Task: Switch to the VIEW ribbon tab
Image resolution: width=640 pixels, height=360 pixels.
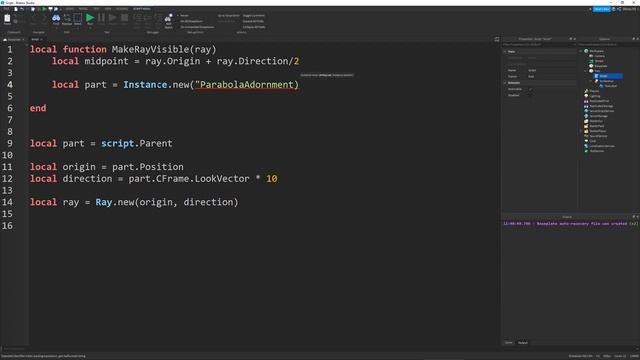Action: click(x=108, y=9)
